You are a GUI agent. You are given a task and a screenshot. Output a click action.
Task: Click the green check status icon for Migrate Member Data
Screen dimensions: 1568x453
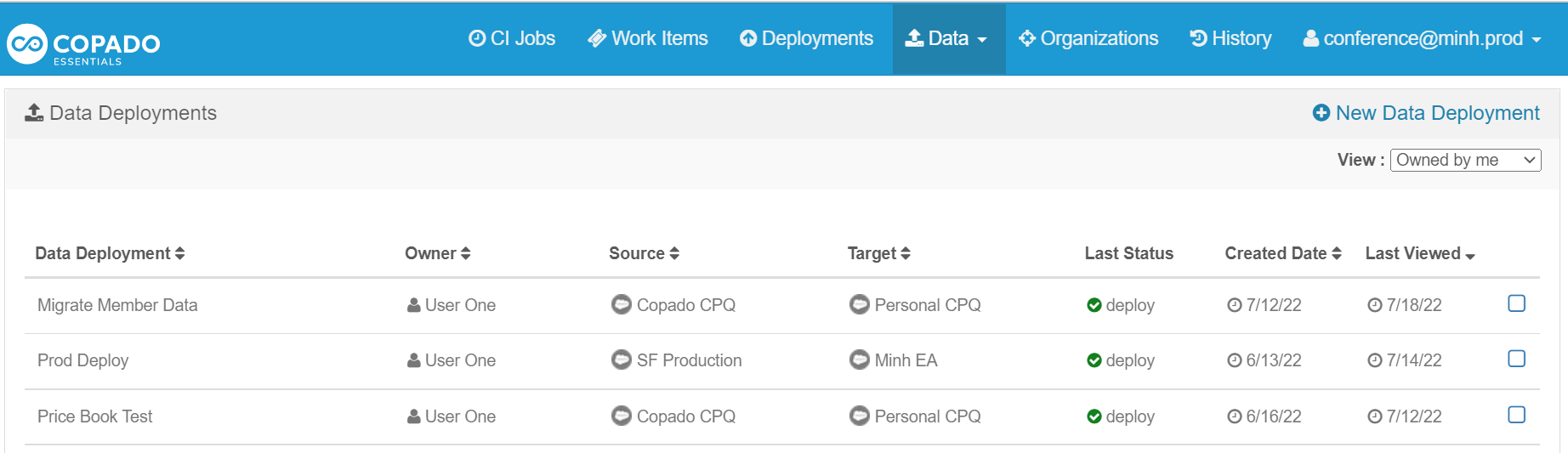click(1094, 305)
